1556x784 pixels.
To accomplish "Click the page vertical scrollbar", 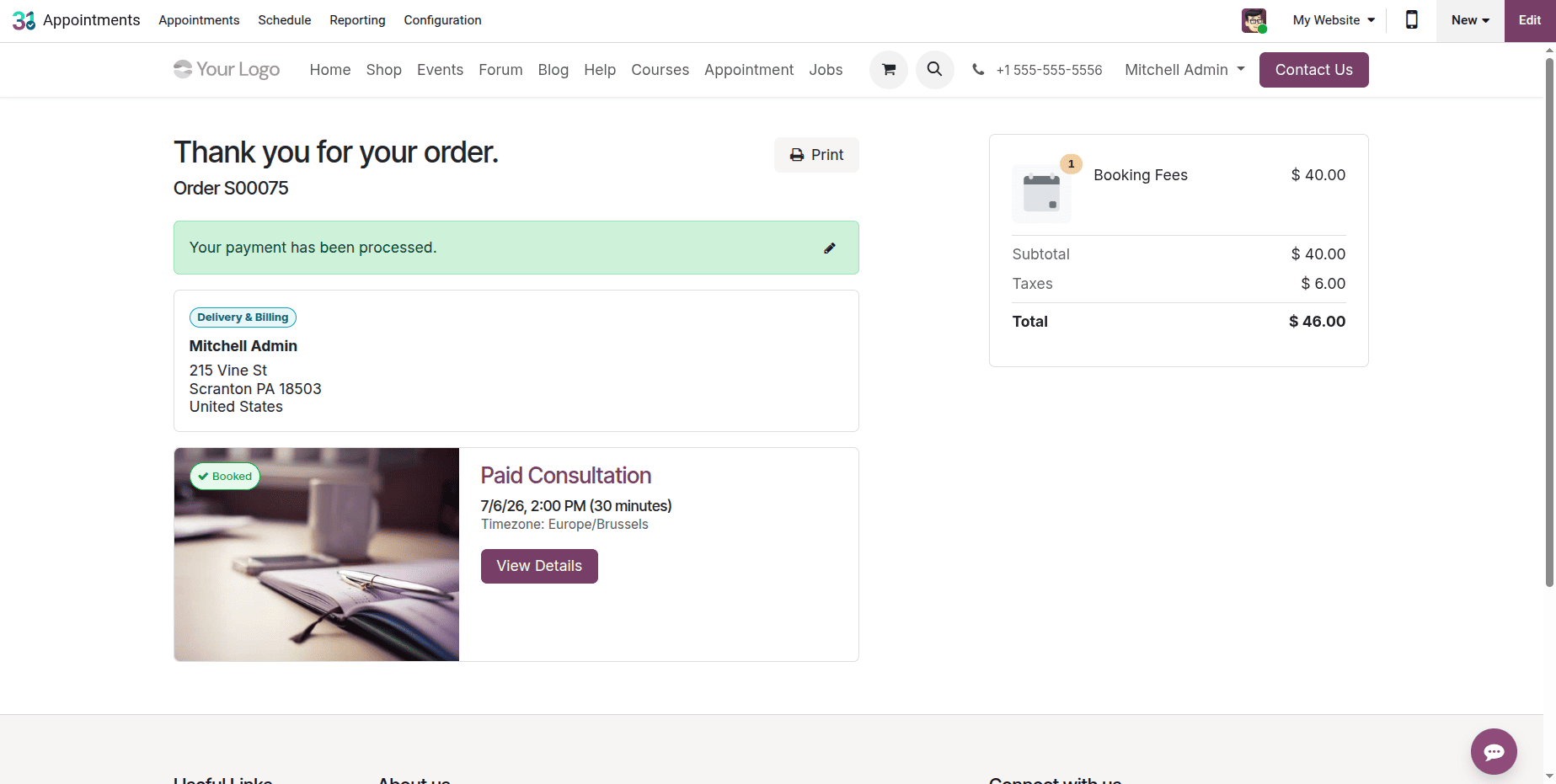I will coord(1549,320).
